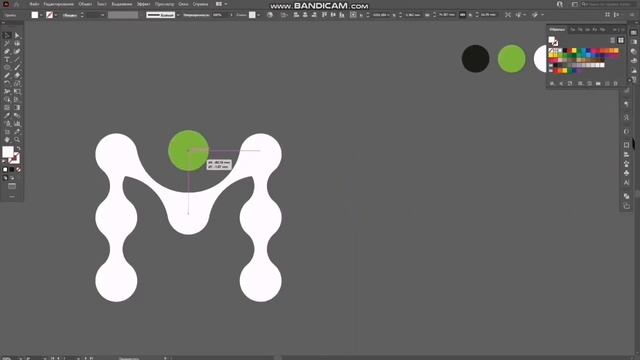Pick None swatch in Swatches panel

[x=551, y=51]
